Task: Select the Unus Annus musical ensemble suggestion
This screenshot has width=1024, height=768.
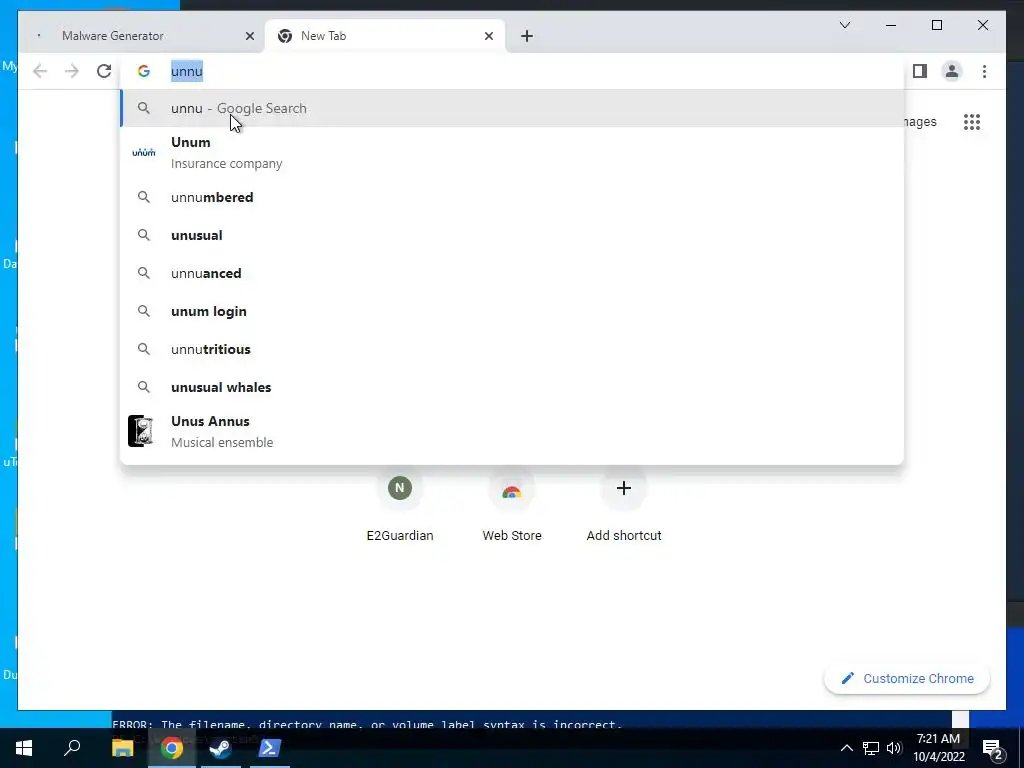Action: (x=512, y=432)
